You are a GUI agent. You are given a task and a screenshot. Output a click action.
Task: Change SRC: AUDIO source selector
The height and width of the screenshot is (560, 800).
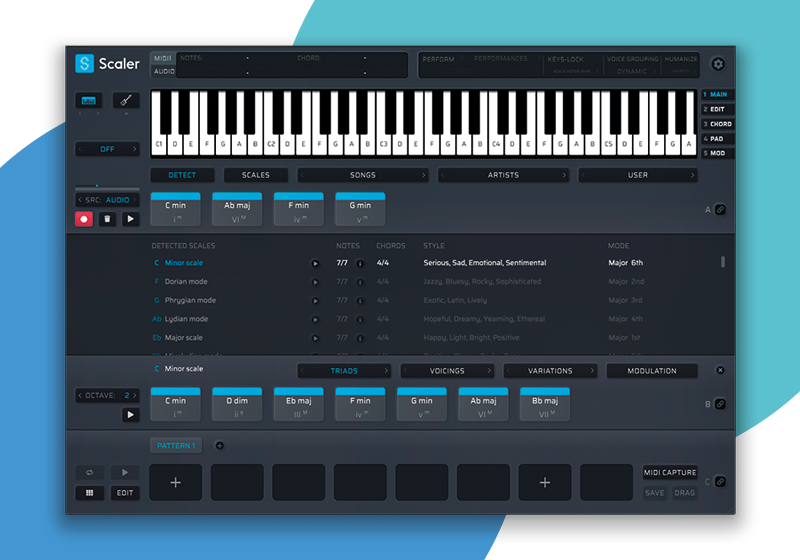107,200
